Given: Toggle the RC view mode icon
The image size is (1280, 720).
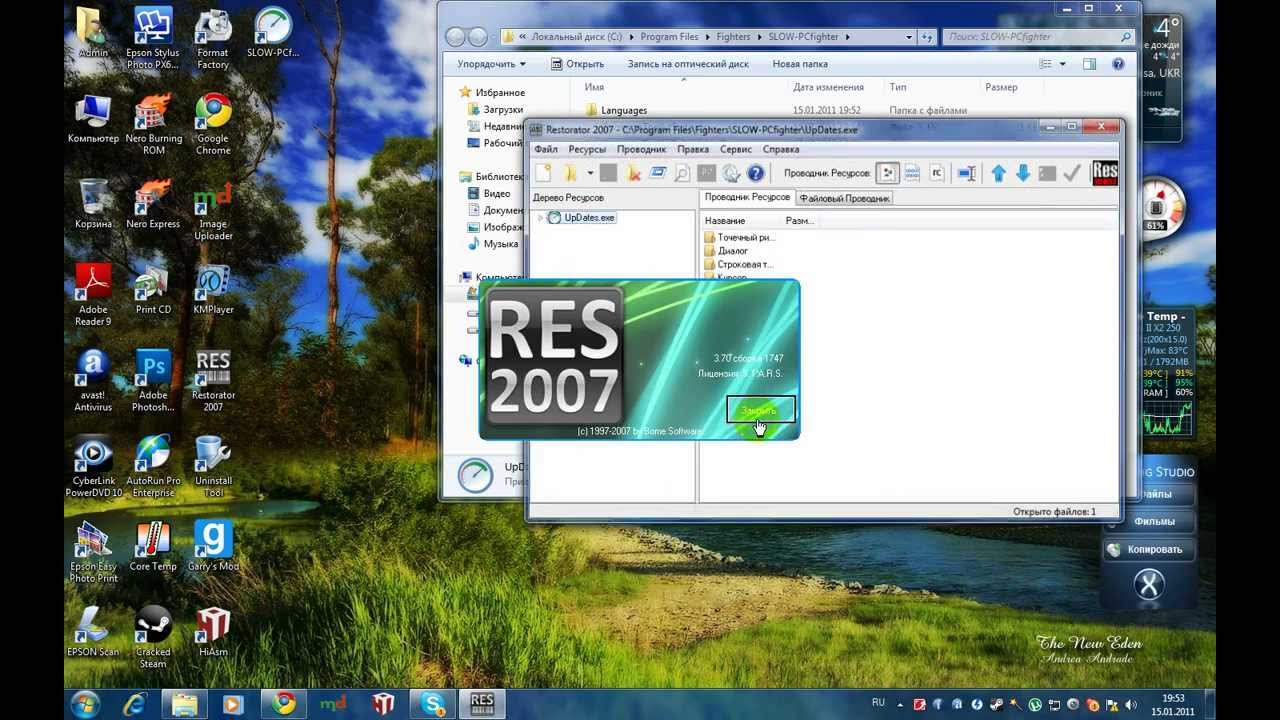Looking at the screenshot, I should 937,173.
